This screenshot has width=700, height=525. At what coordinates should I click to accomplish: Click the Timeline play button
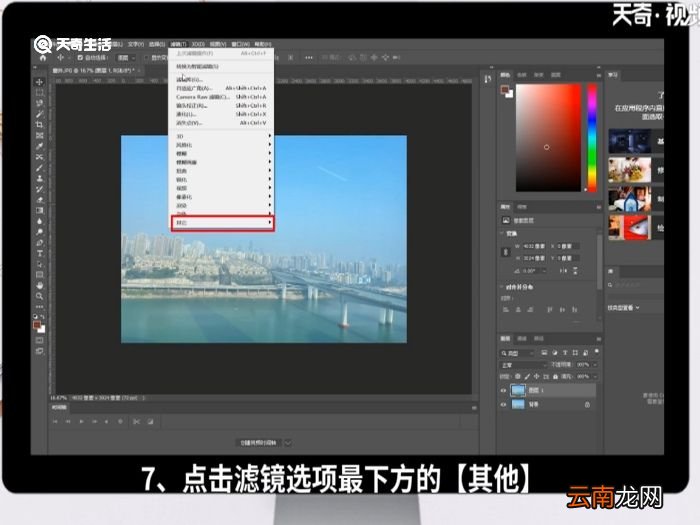coord(81,421)
